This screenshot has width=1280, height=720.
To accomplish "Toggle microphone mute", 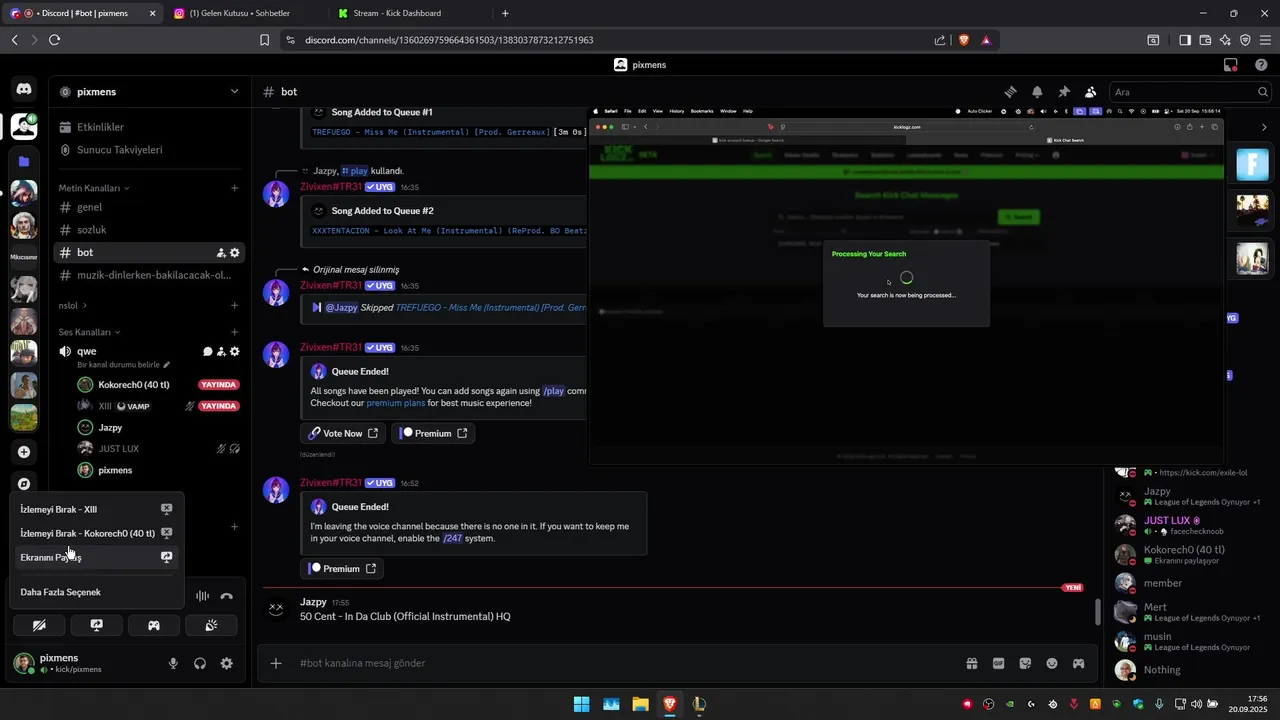I will [x=173, y=663].
